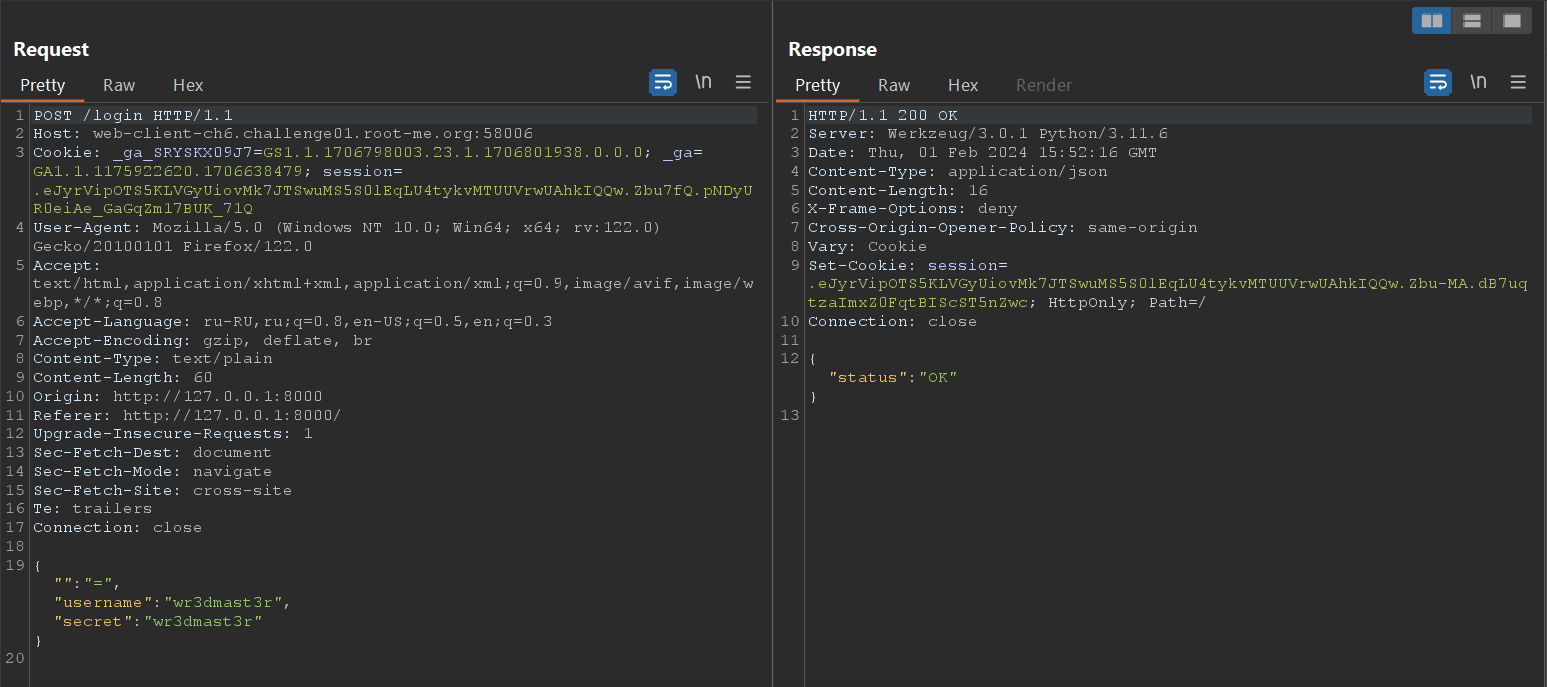The height and width of the screenshot is (687, 1547).
Task: Select the Request Pretty tab
Action: tap(42, 85)
